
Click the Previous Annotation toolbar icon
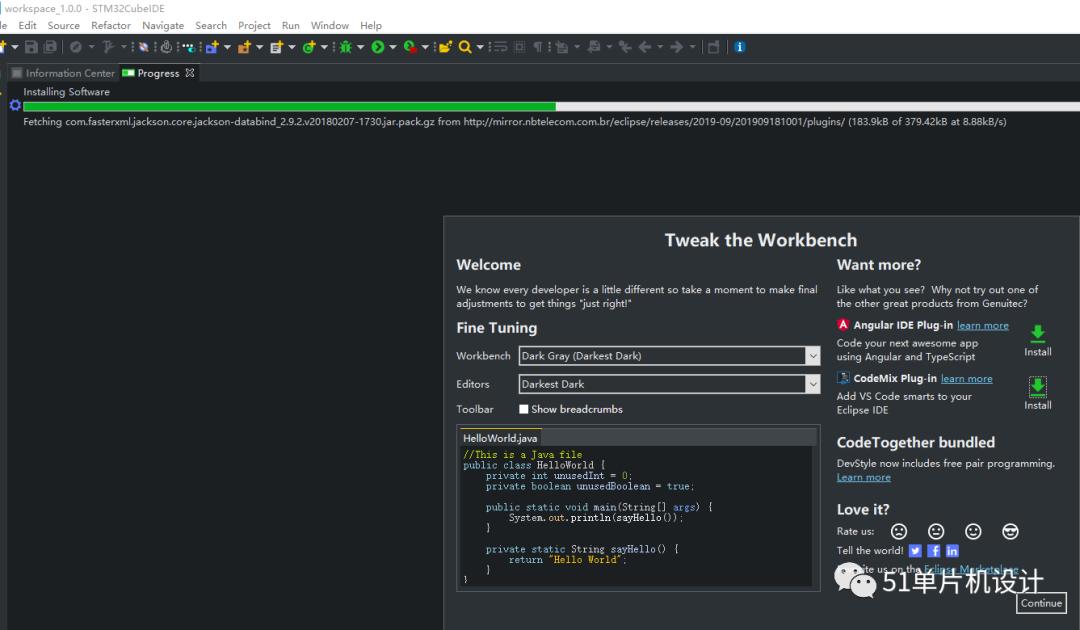(x=594, y=47)
